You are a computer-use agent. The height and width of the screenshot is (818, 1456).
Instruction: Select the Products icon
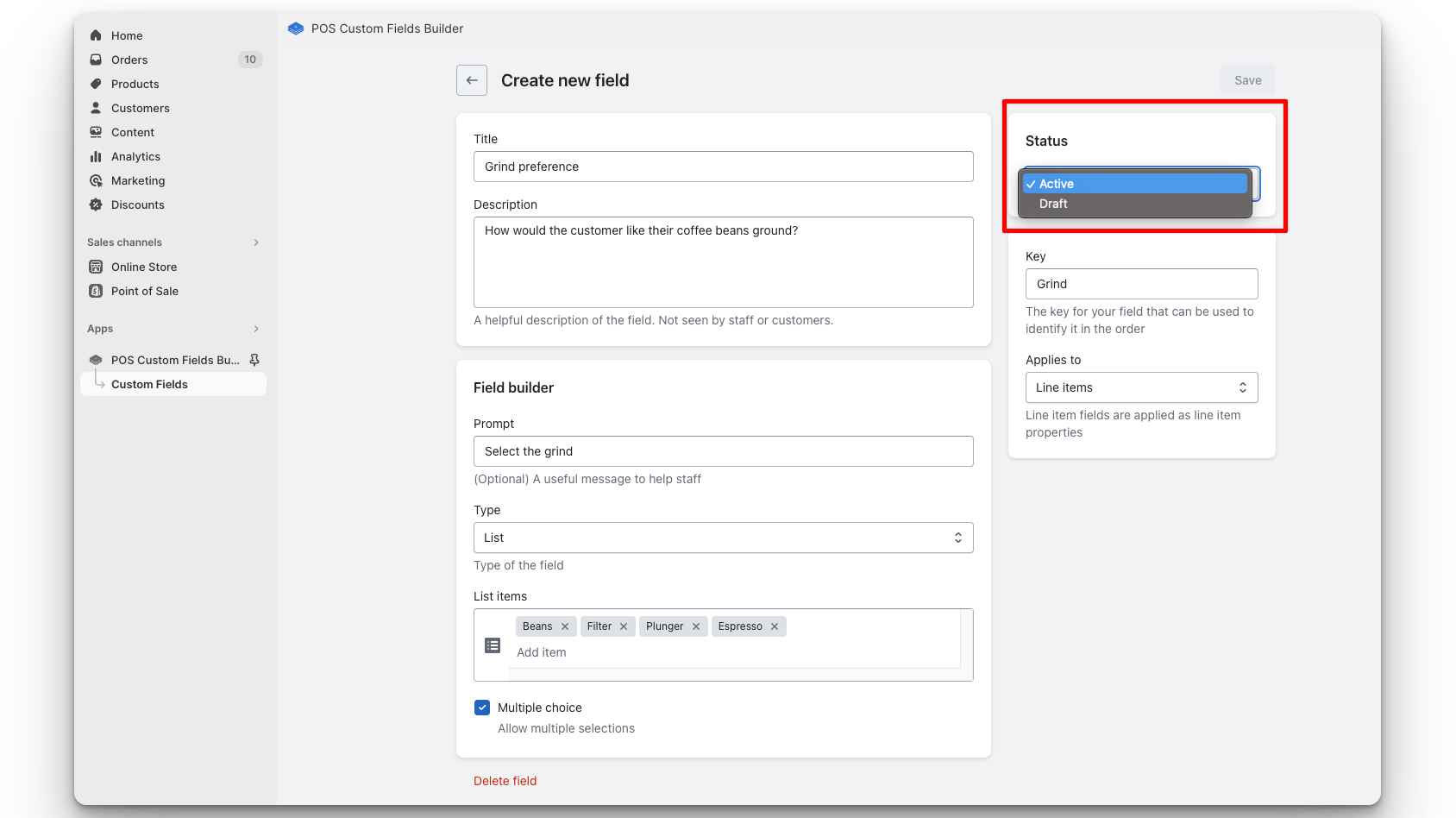(x=96, y=84)
